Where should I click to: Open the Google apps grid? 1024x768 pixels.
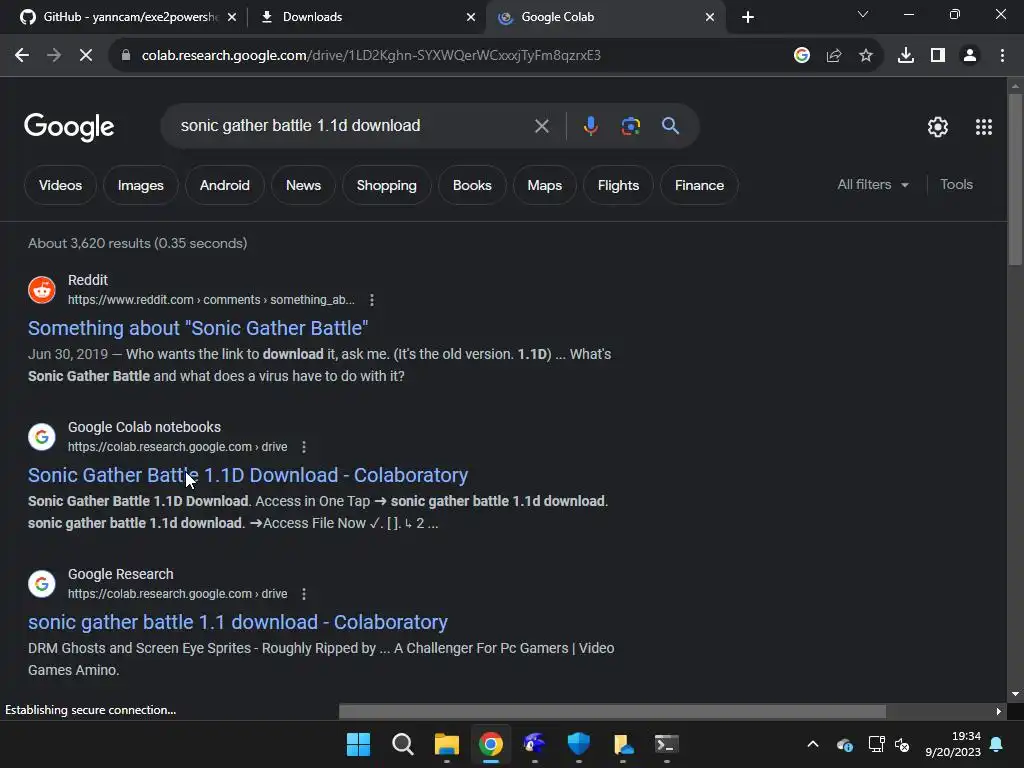984,127
